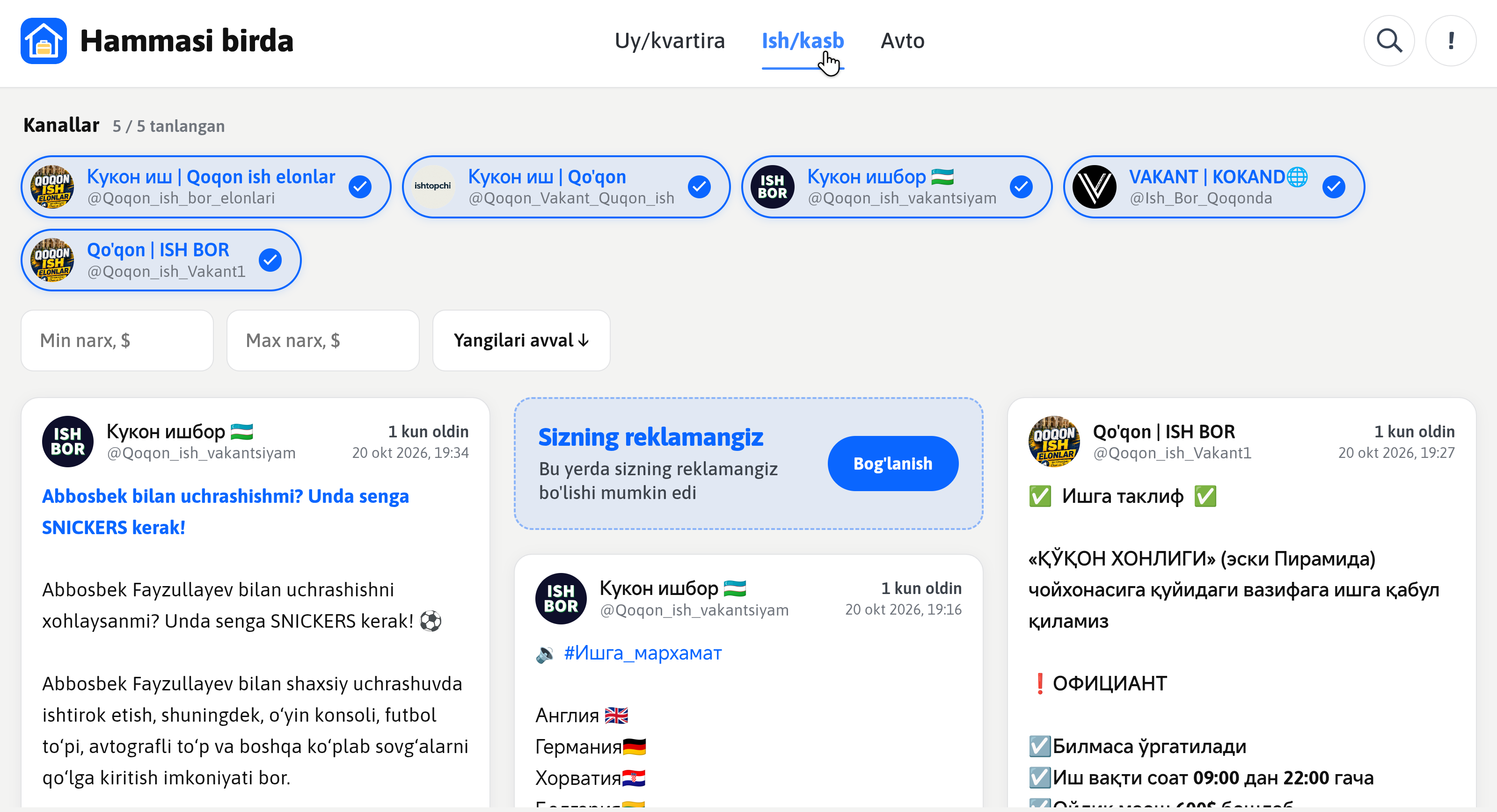
Task: Select the Ish/kasb tab
Action: 803,41
